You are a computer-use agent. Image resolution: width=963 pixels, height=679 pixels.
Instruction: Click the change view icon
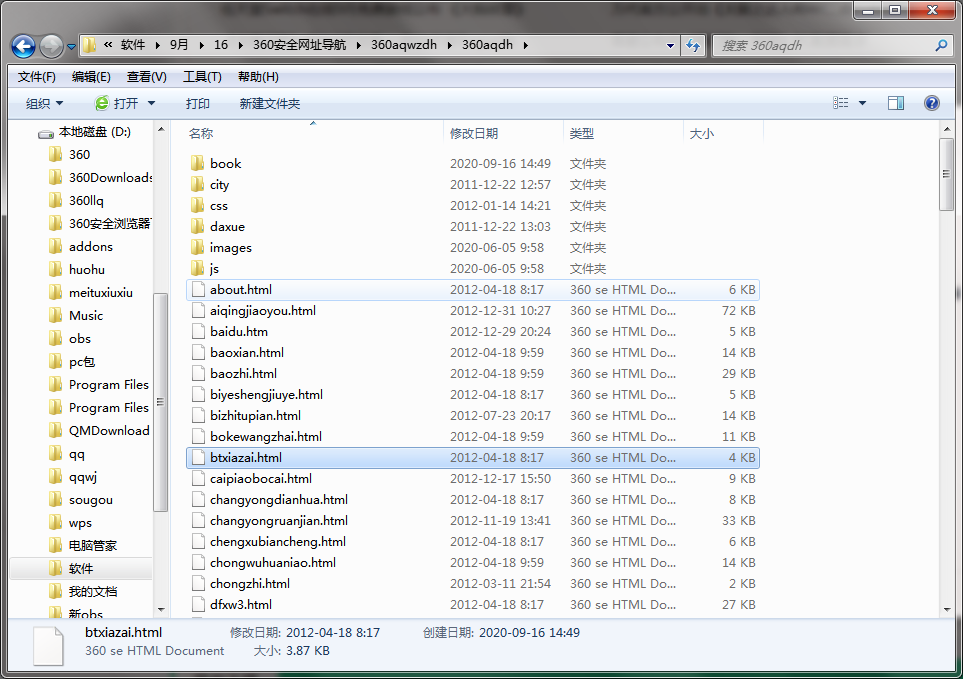(x=841, y=103)
